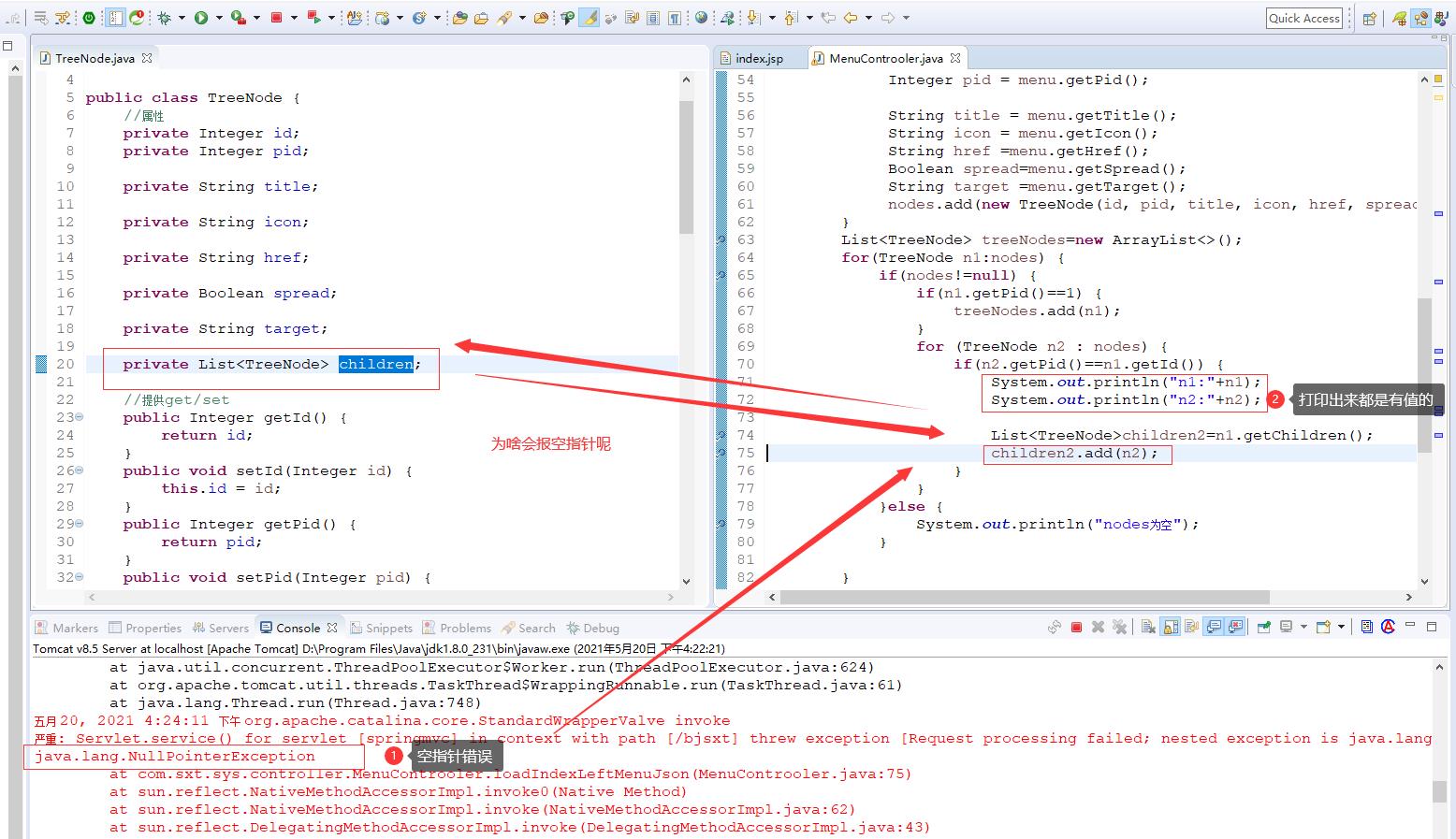
Task: Click the MenuControoler editor horizontal scrollbar
Action: point(1025,597)
